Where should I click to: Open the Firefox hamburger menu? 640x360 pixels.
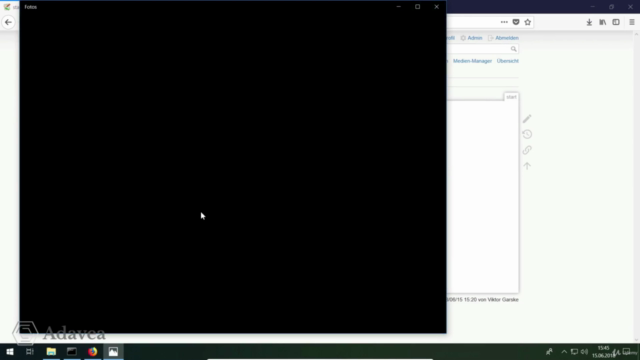tap(631, 22)
